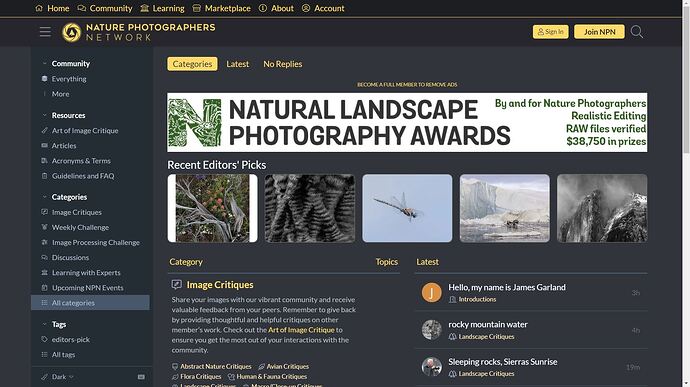Click Become a full member to remove ads
The image size is (690, 387).
(x=407, y=84)
